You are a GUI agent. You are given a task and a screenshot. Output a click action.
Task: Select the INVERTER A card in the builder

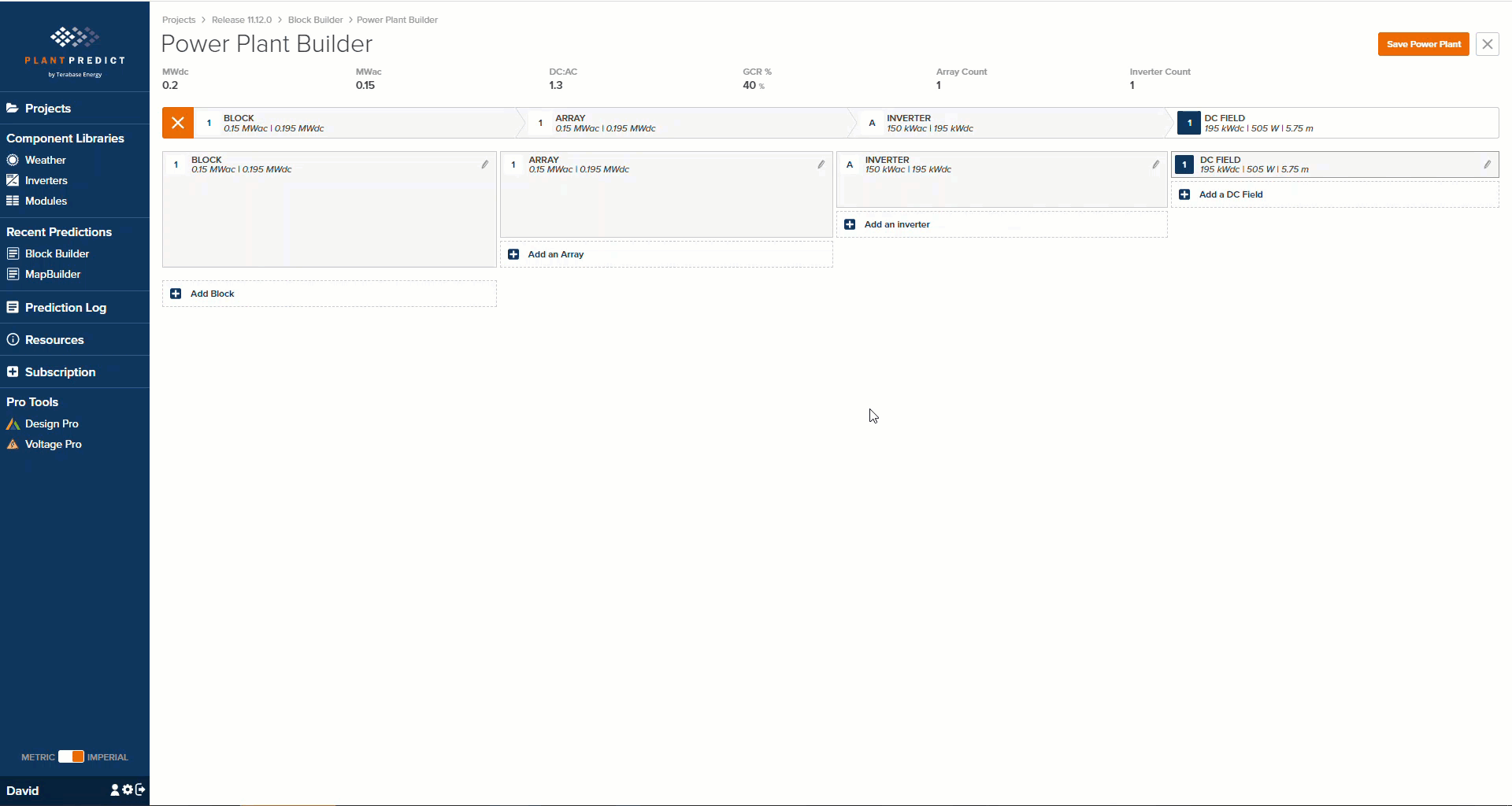(1002, 179)
